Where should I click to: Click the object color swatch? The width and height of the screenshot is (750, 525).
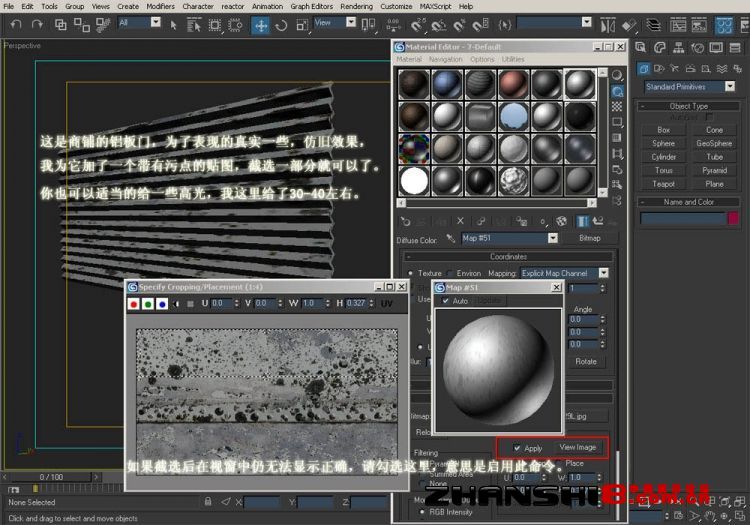(x=733, y=219)
